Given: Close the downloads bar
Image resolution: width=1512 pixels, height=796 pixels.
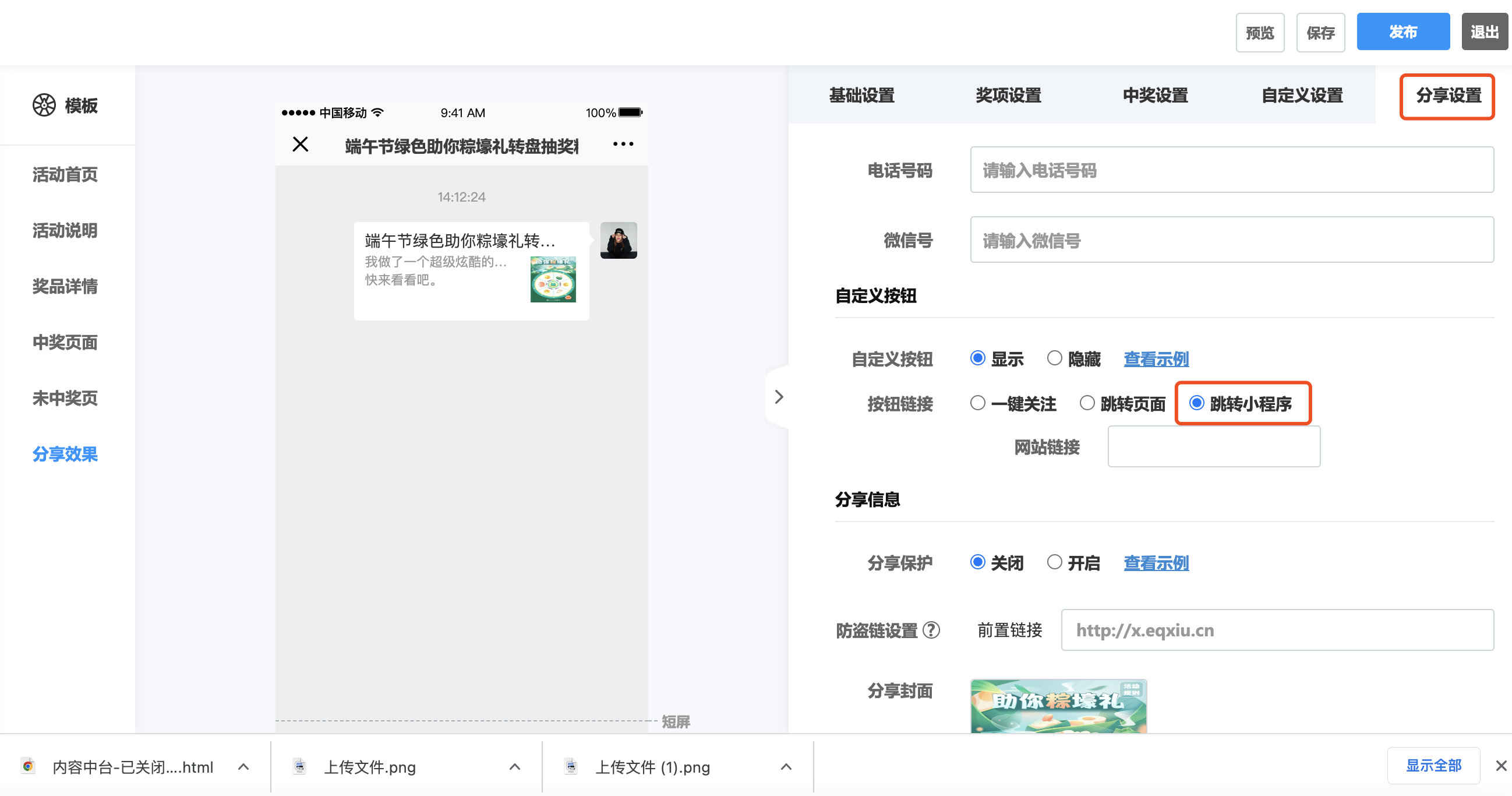Looking at the screenshot, I should [1500, 766].
